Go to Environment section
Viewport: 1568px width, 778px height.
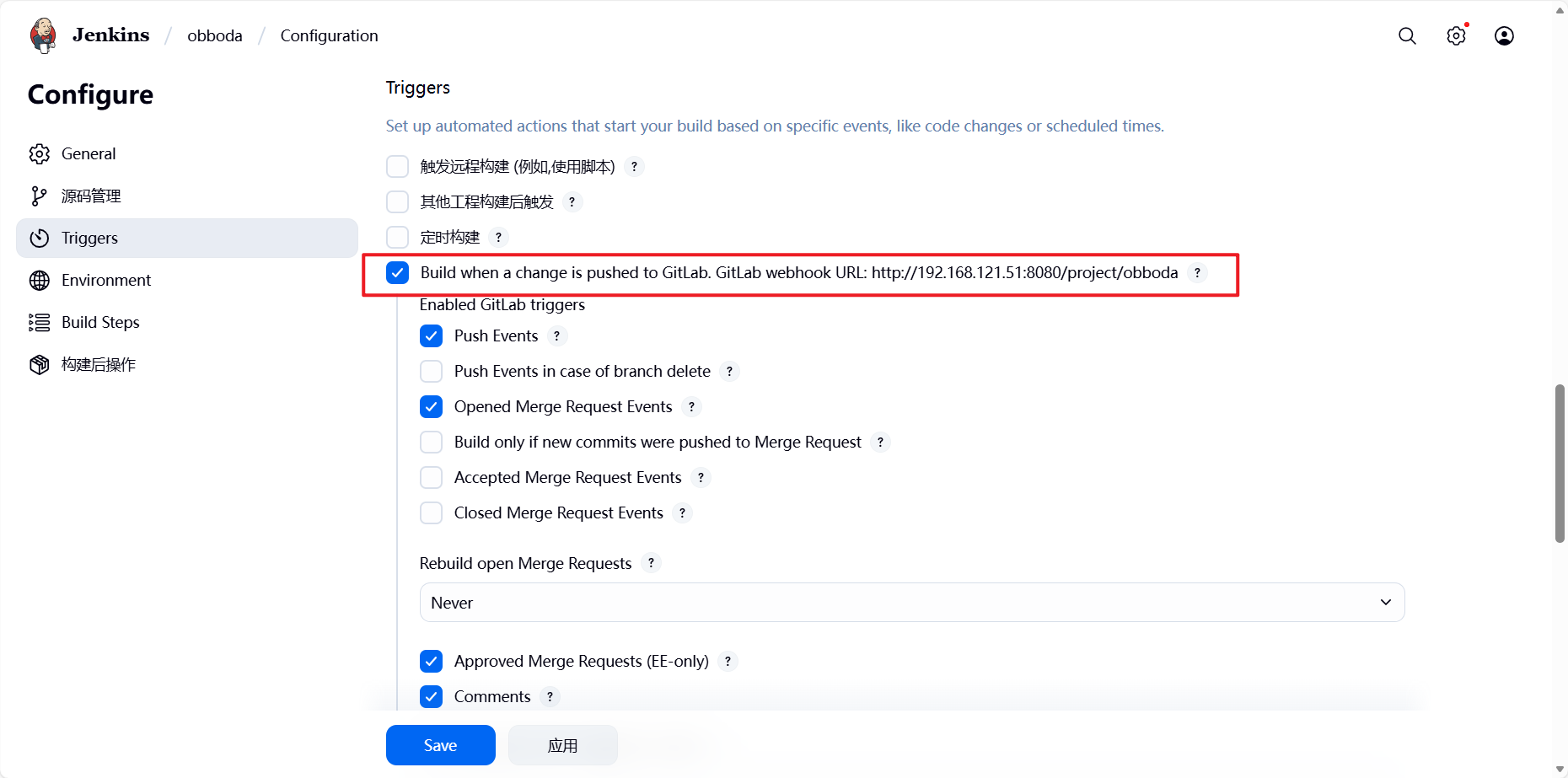(187, 281)
